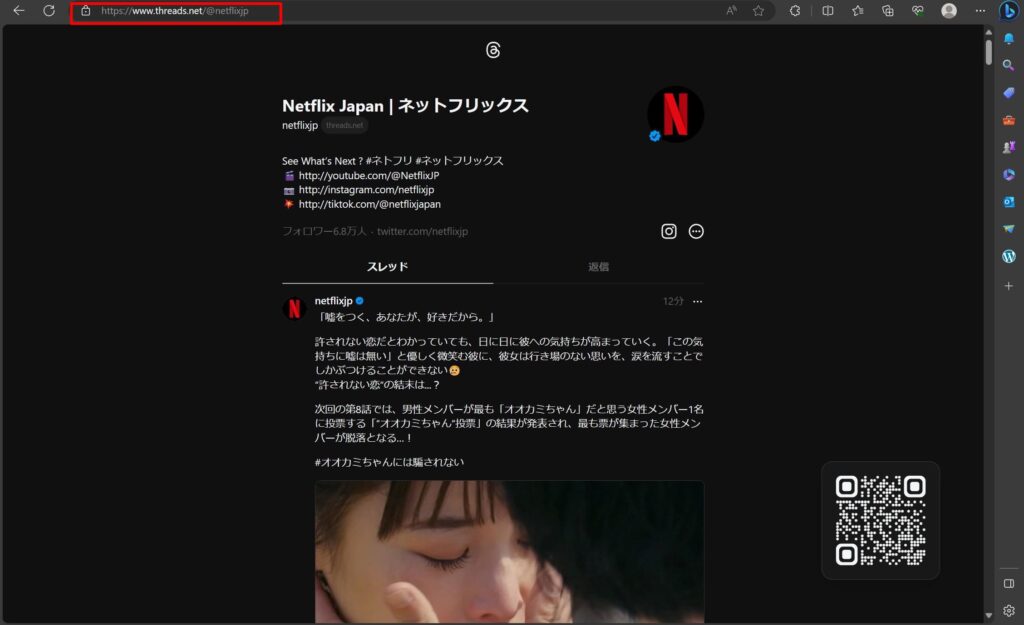The image size is (1024, 625).
Task: Open Microsoft 365 icon in sidebar
Action: pyautogui.click(x=1009, y=175)
